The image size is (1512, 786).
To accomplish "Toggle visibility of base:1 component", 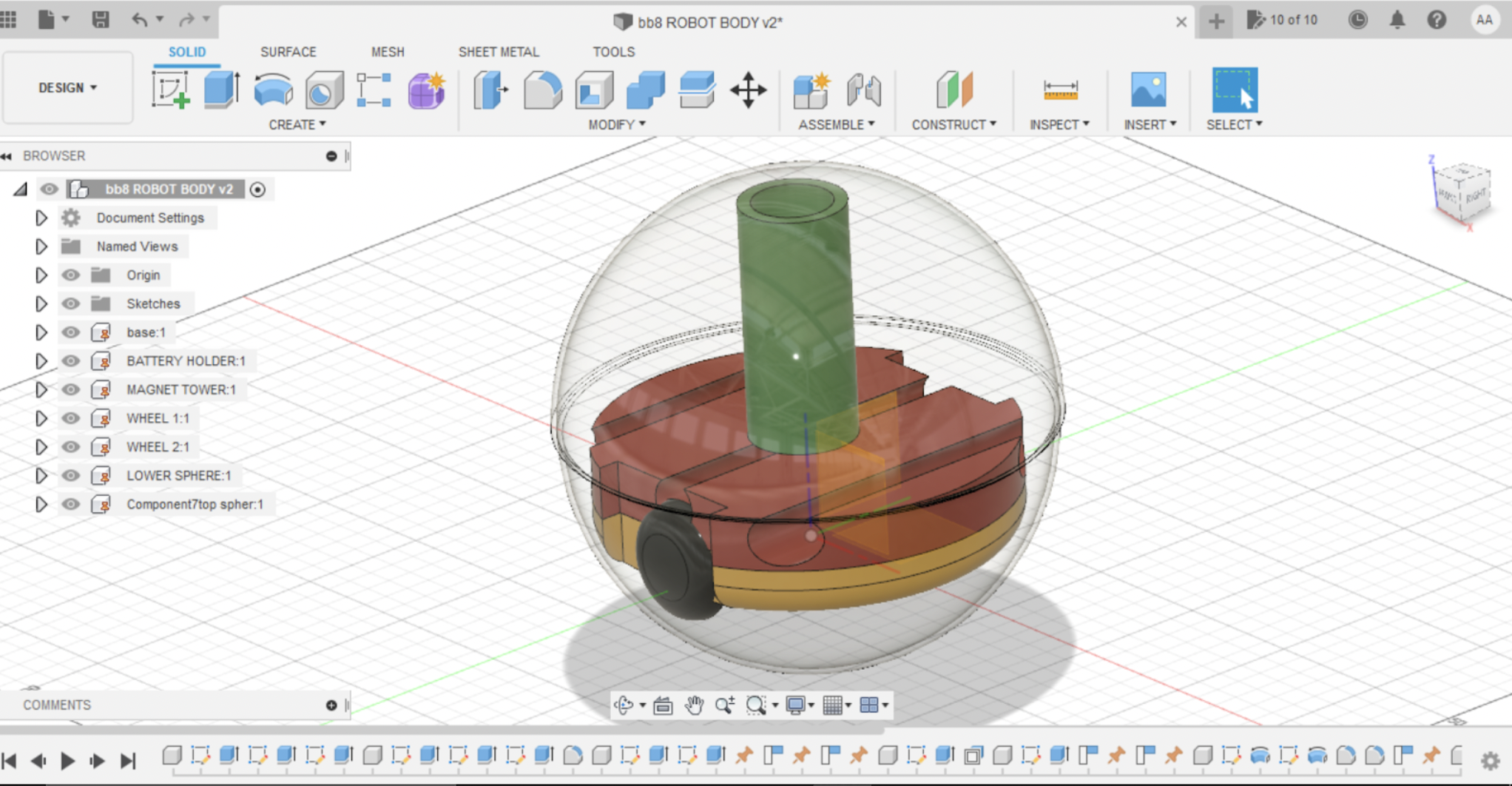I will point(70,332).
